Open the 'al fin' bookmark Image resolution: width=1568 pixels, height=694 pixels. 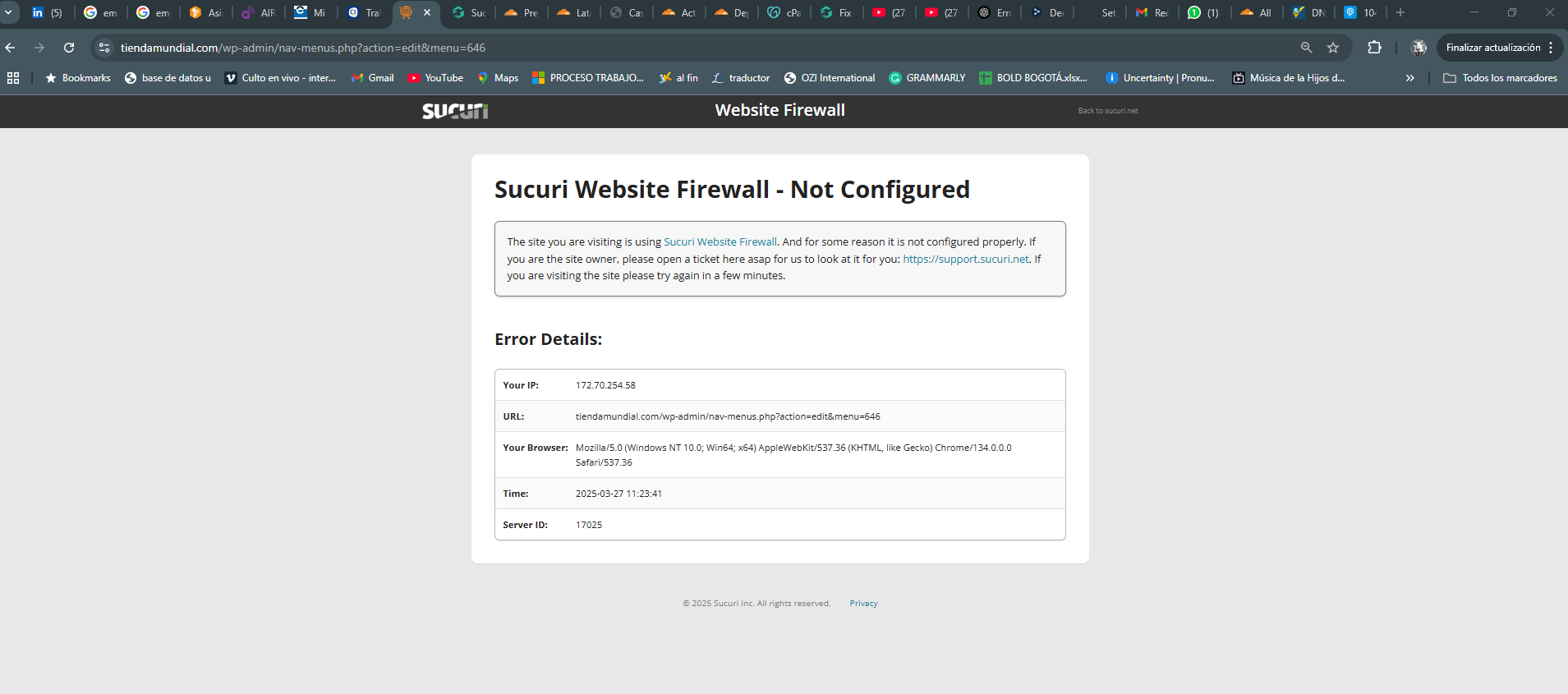[x=678, y=78]
